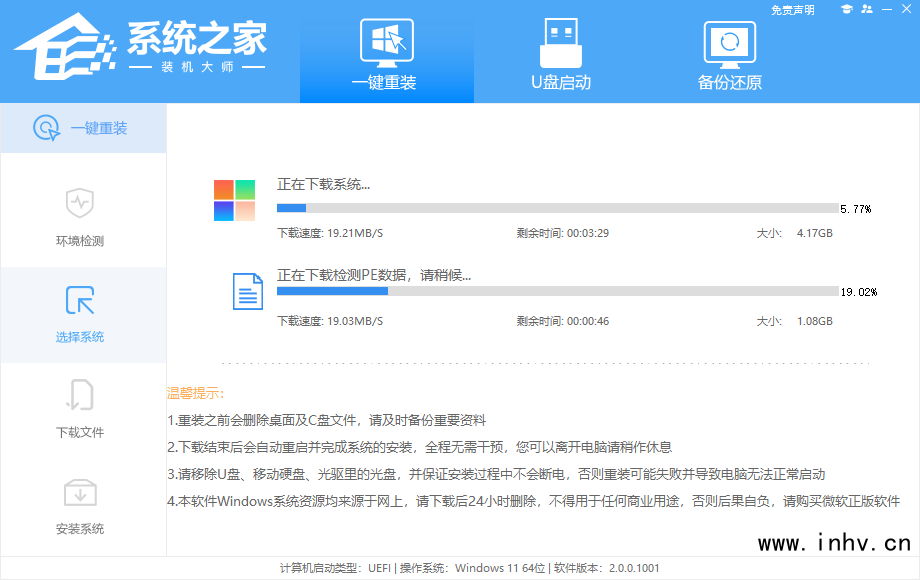920x580 pixels.
Task: Click the 系统之家 装机大师 logo
Action: click(142, 48)
